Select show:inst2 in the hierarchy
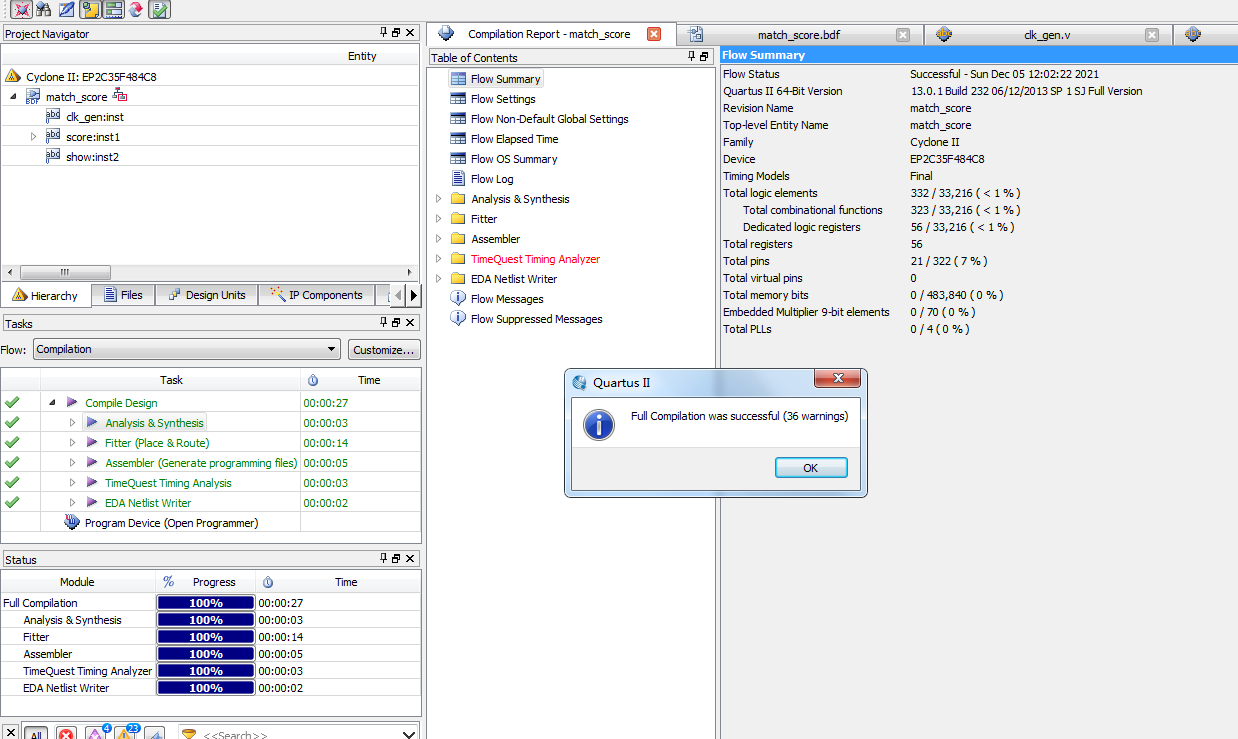 point(92,157)
